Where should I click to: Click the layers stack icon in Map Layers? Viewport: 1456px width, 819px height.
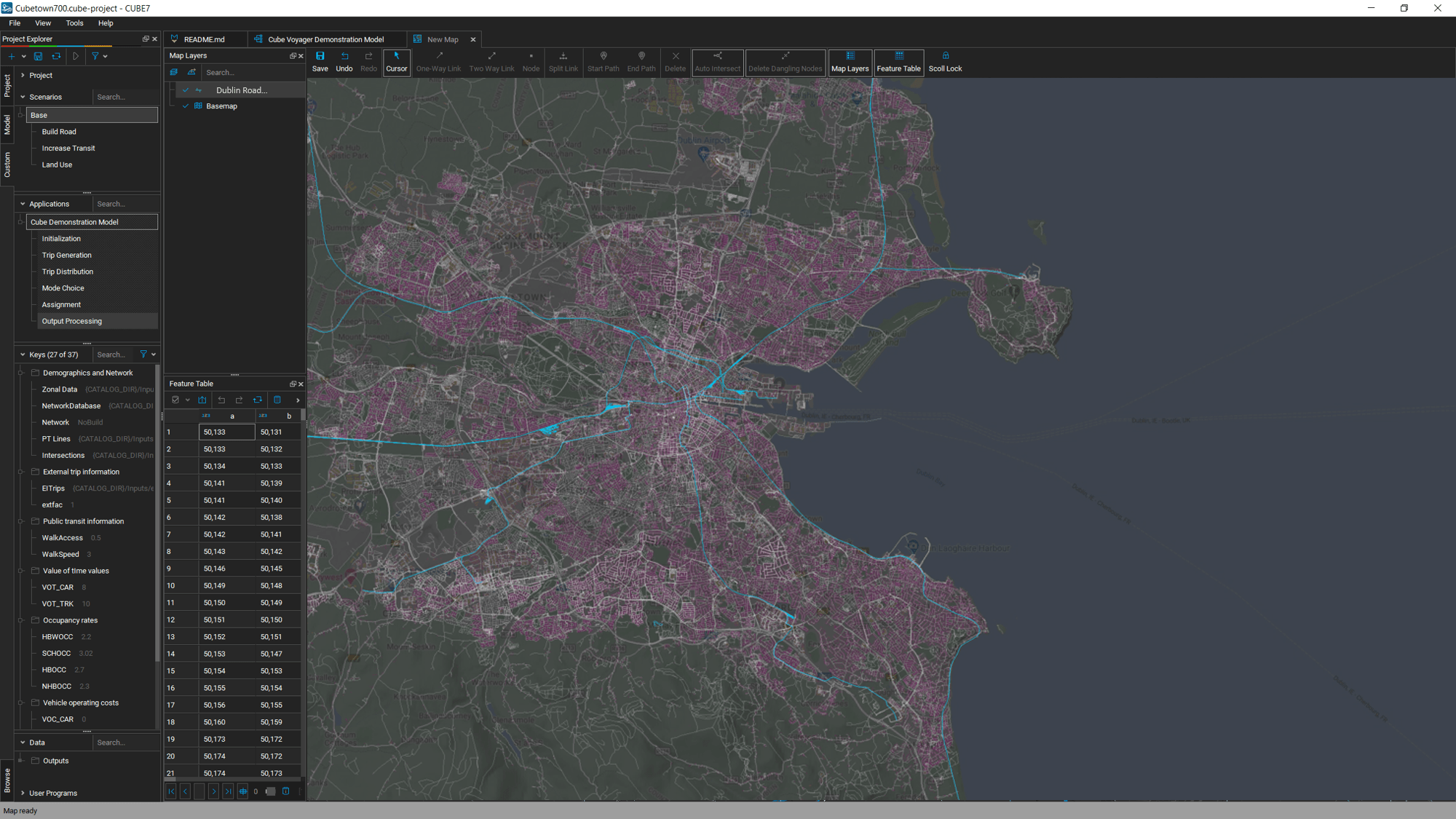tap(174, 72)
